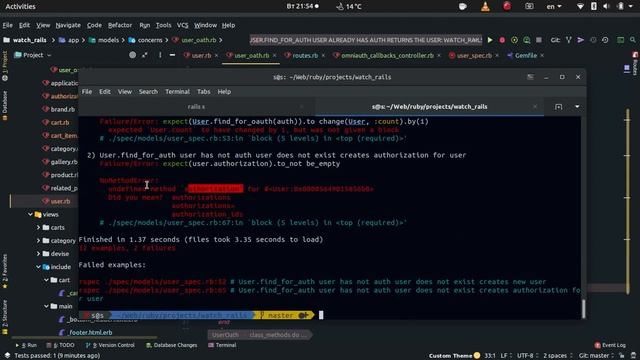Switch to omniauth_callbacks_controller.rb tab

click(x=387, y=56)
